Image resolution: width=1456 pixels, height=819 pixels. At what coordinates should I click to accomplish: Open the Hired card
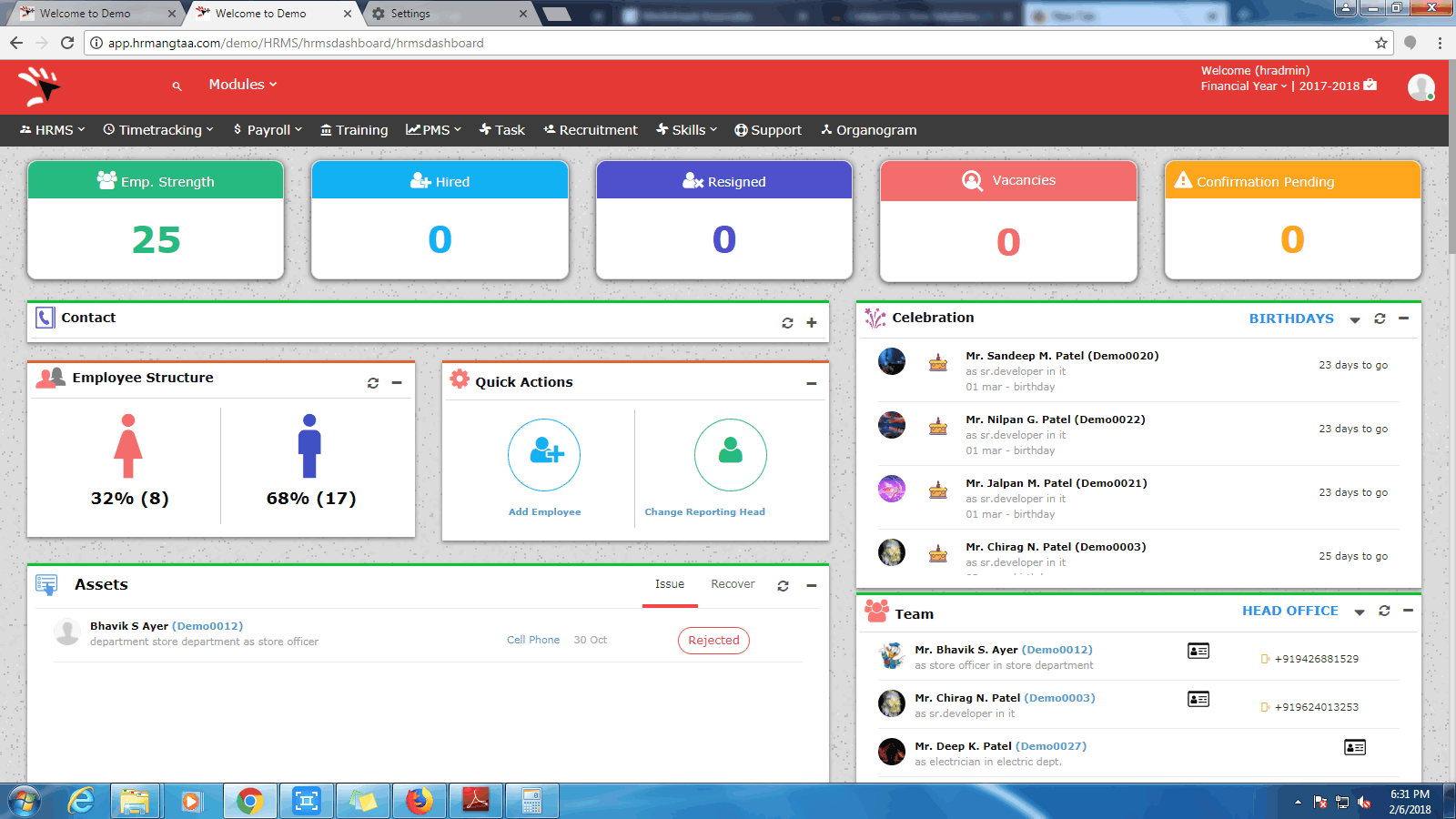click(440, 220)
